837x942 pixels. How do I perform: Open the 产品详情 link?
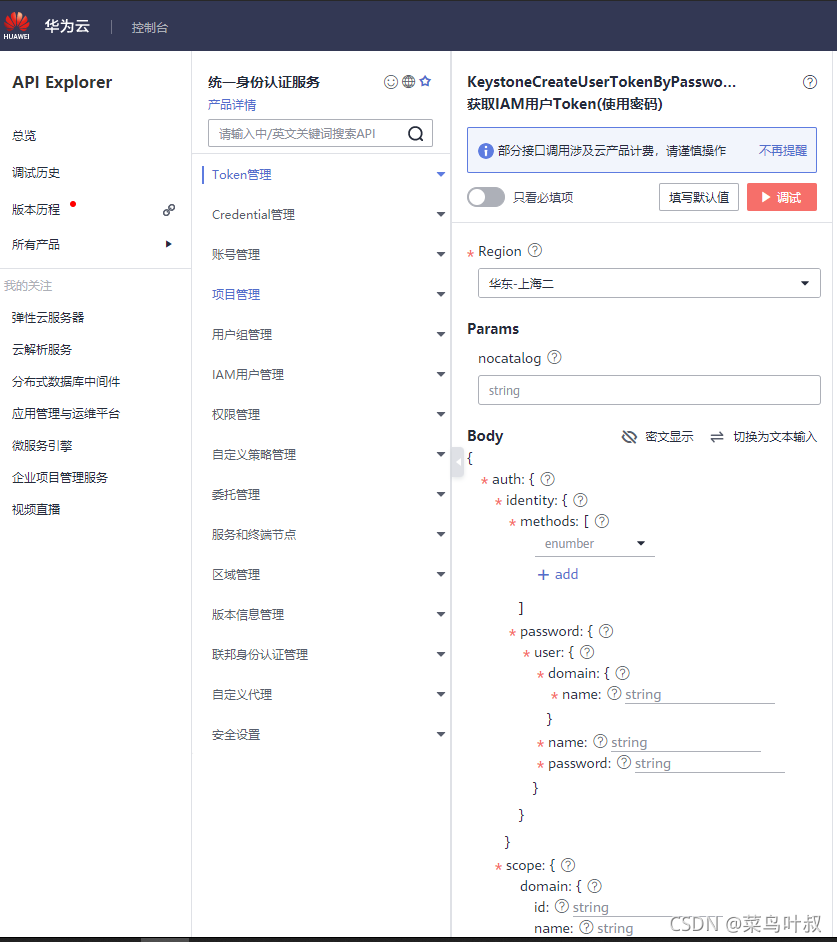point(232,105)
